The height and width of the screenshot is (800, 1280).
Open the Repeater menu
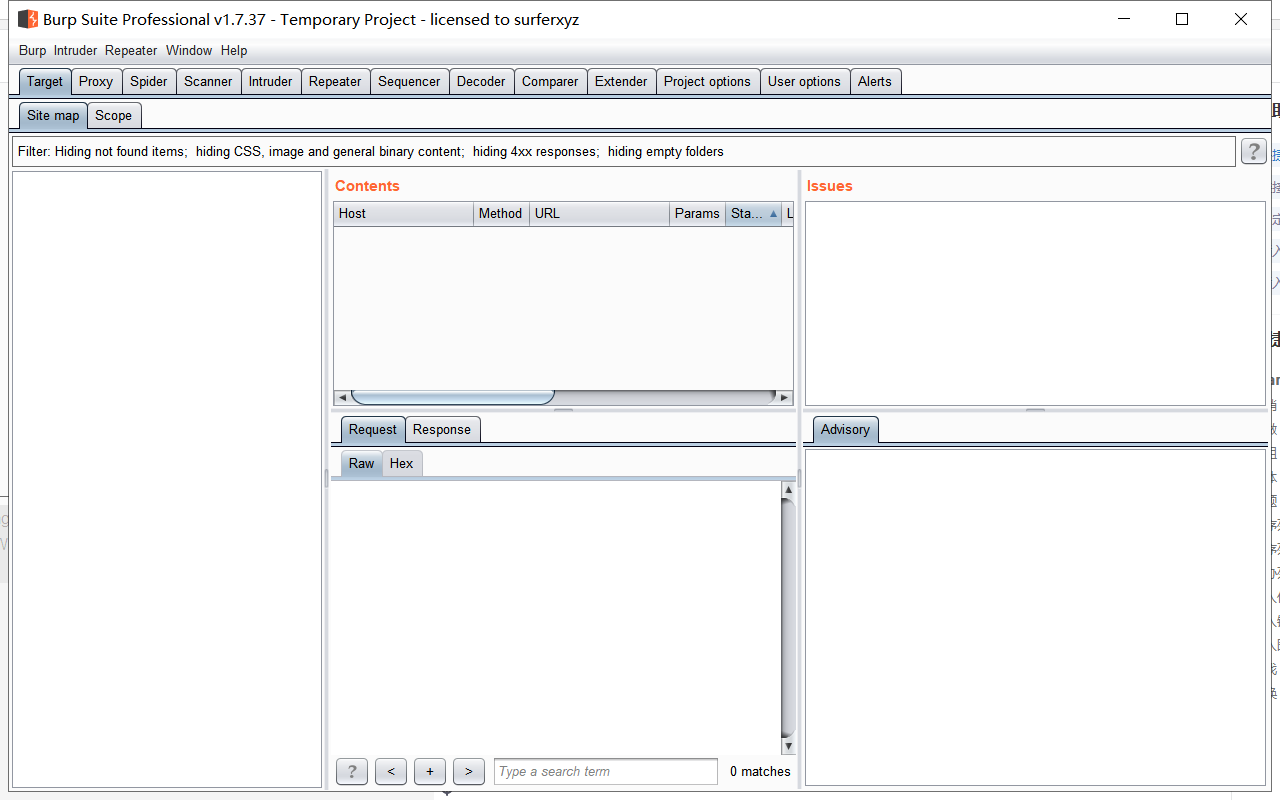(131, 50)
